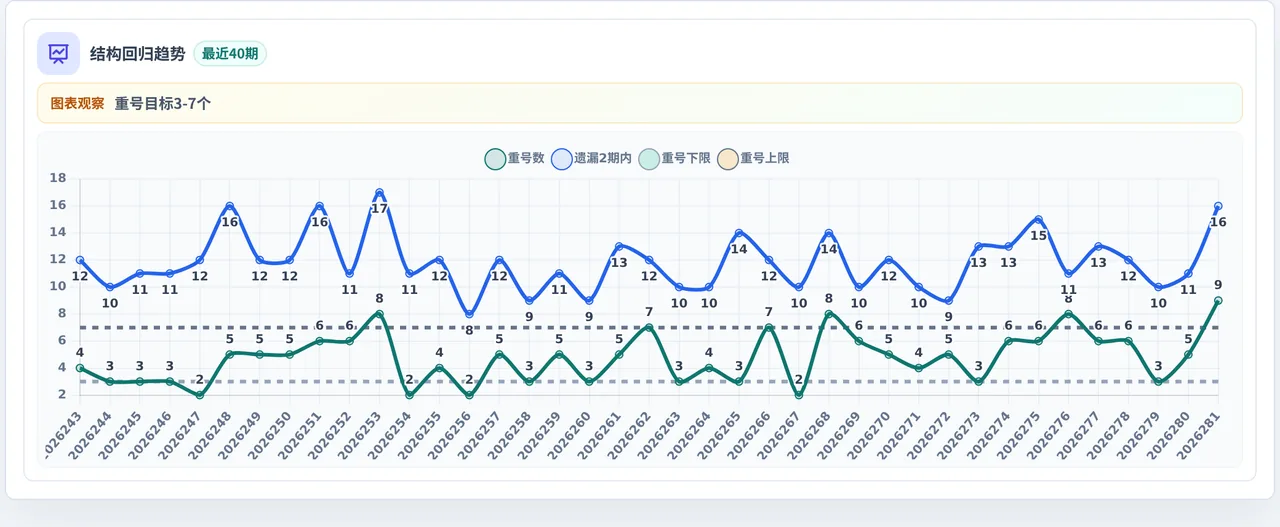
Task: Click the green swatch next to 重号数
Action: tap(495, 158)
